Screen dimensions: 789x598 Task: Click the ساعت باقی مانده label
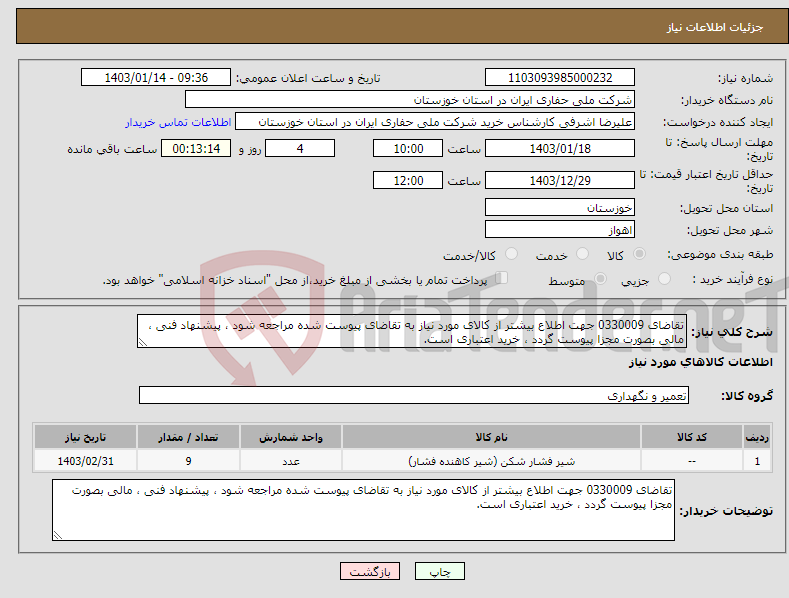coord(112,149)
